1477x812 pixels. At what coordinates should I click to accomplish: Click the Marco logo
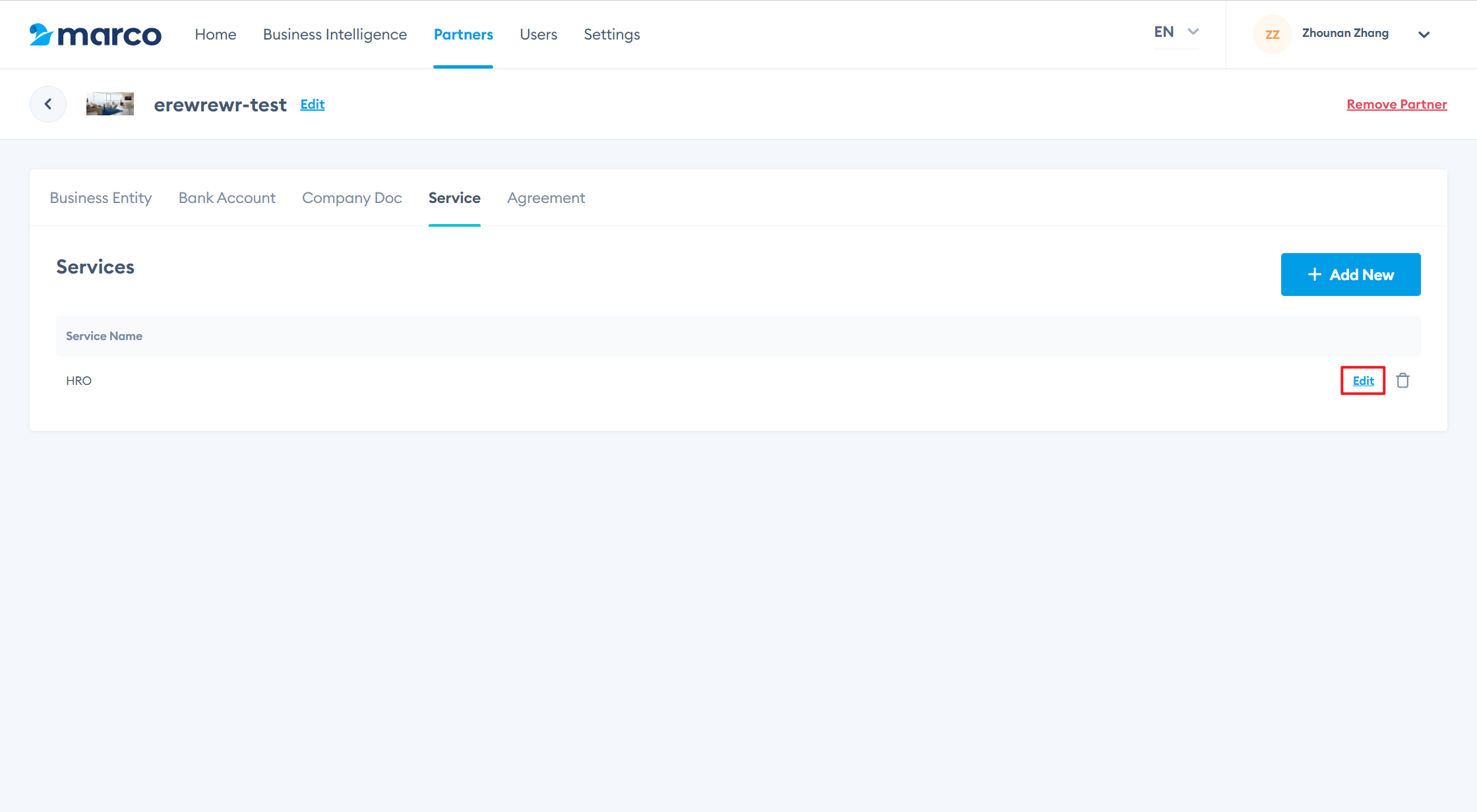pos(96,34)
